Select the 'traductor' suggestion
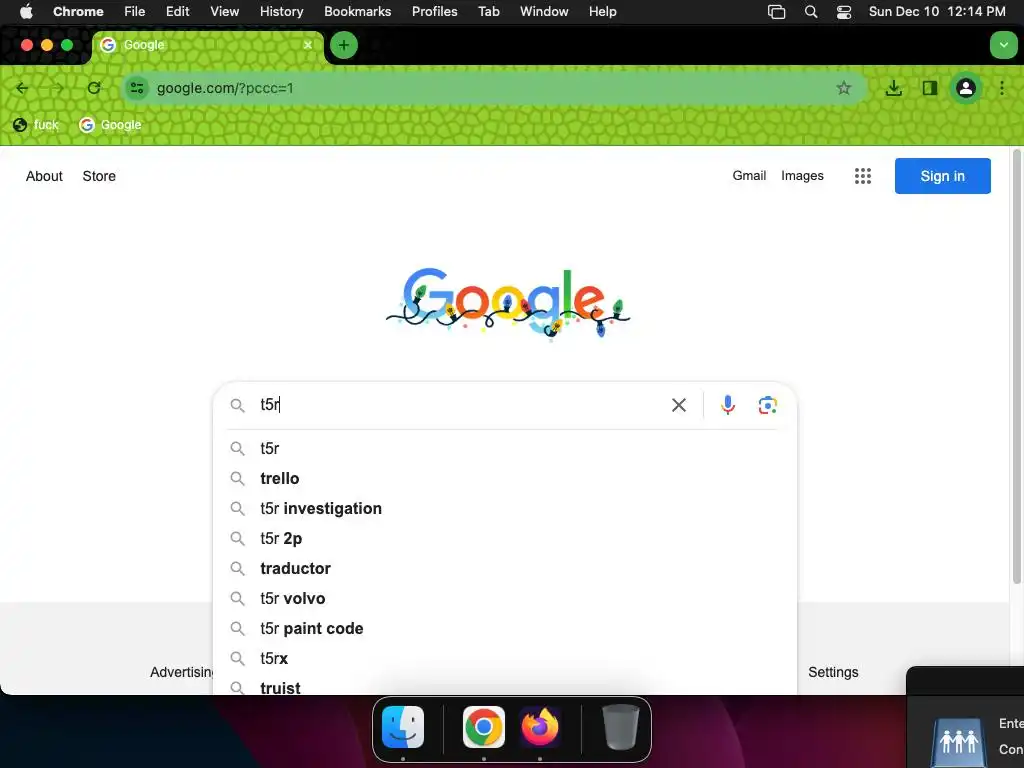 point(505,568)
